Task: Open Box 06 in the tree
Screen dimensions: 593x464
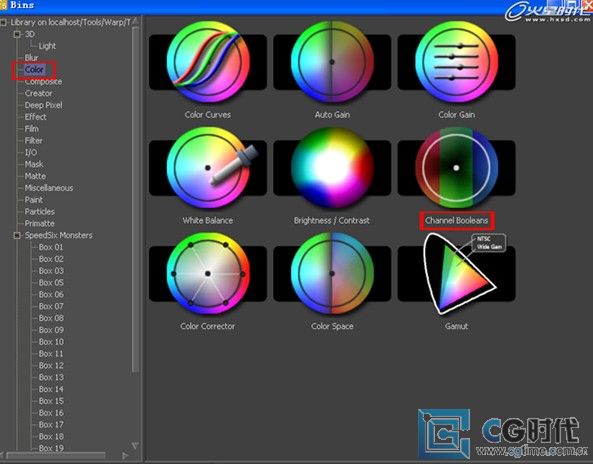Action: [x=51, y=294]
